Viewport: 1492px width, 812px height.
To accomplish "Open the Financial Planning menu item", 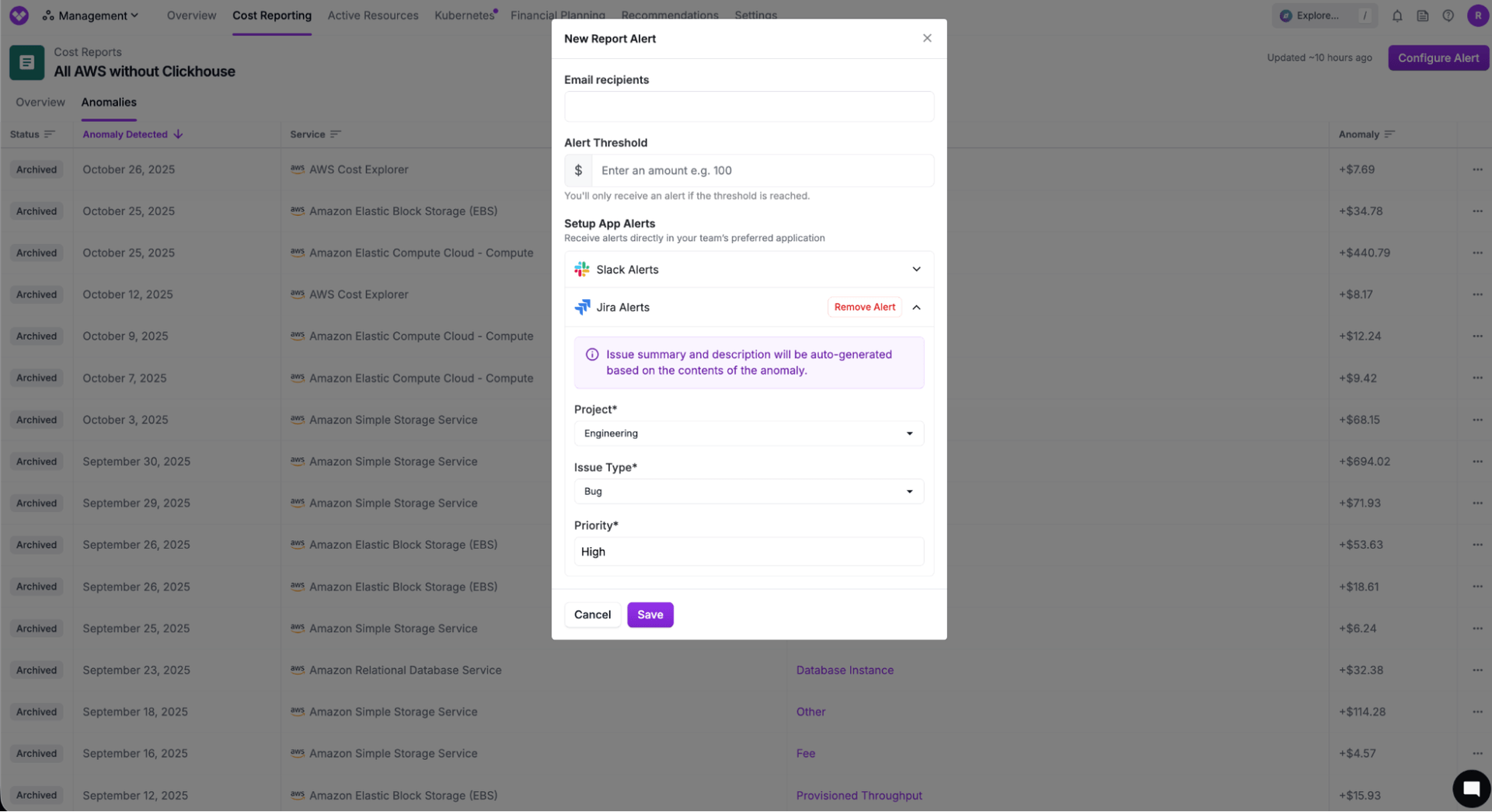I will click(x=557, y=15).
